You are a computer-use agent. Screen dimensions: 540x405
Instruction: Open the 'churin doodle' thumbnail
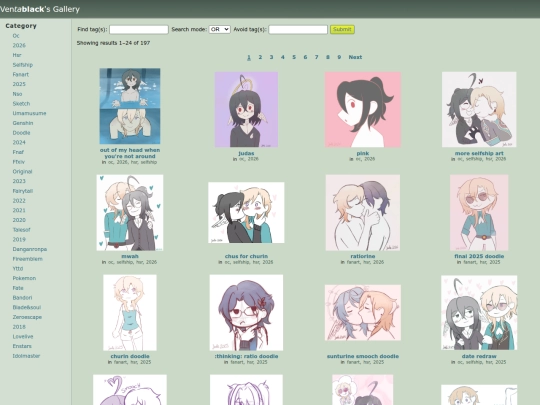tap(130, 312)
